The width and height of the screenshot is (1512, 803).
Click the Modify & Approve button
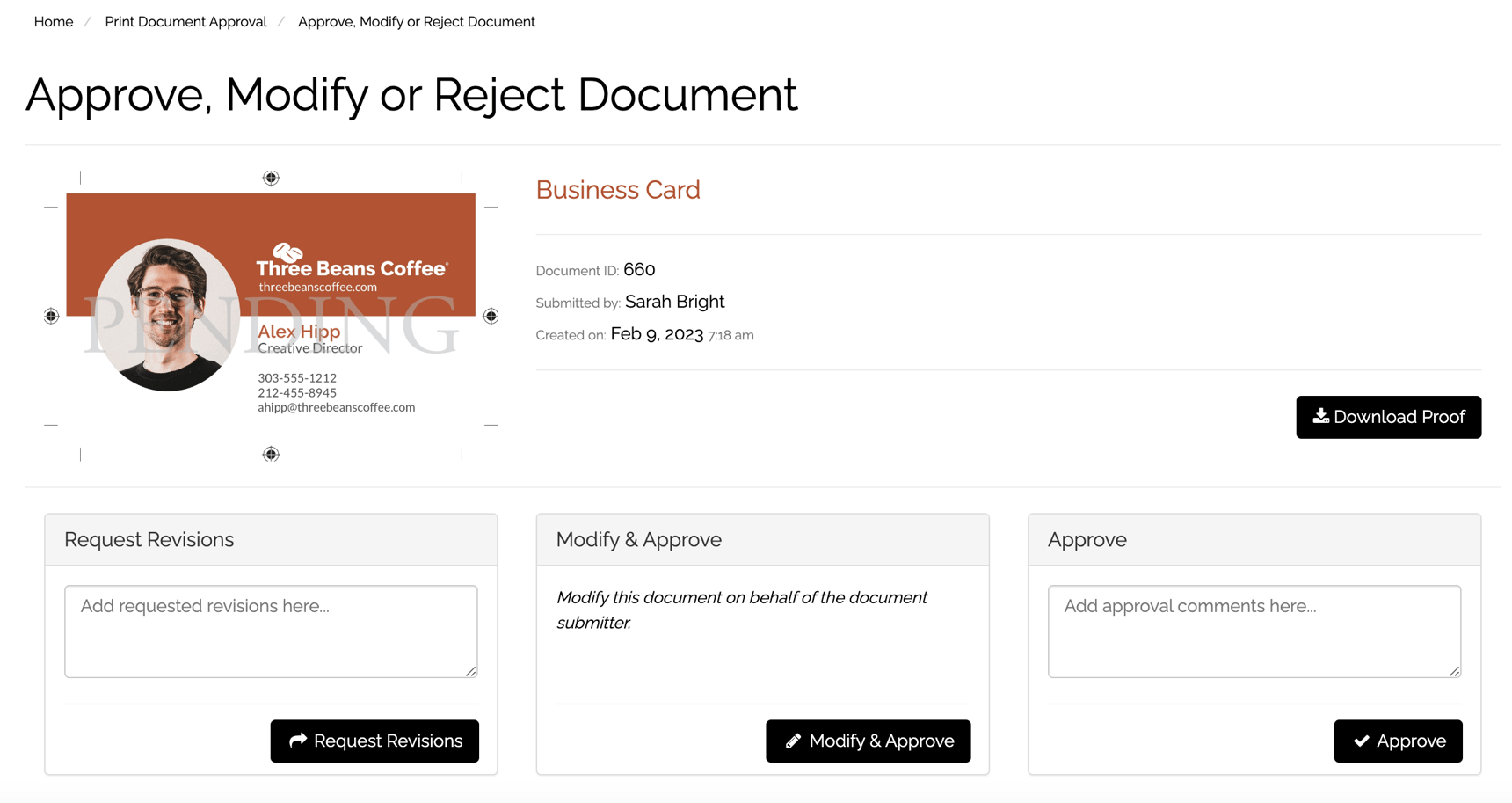[868, 741]
